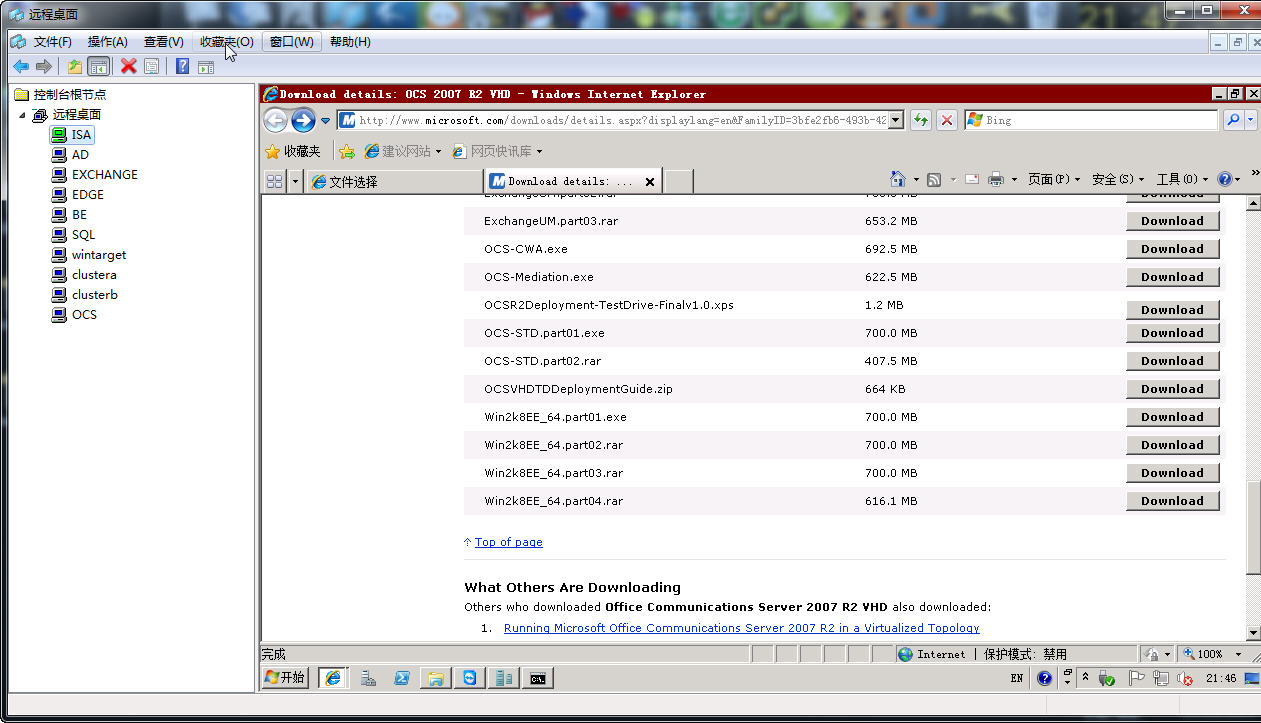The height and width of the screenshot is (723, 1261).
Task: Click the EN language indicator
Action: click(1017, 678)
